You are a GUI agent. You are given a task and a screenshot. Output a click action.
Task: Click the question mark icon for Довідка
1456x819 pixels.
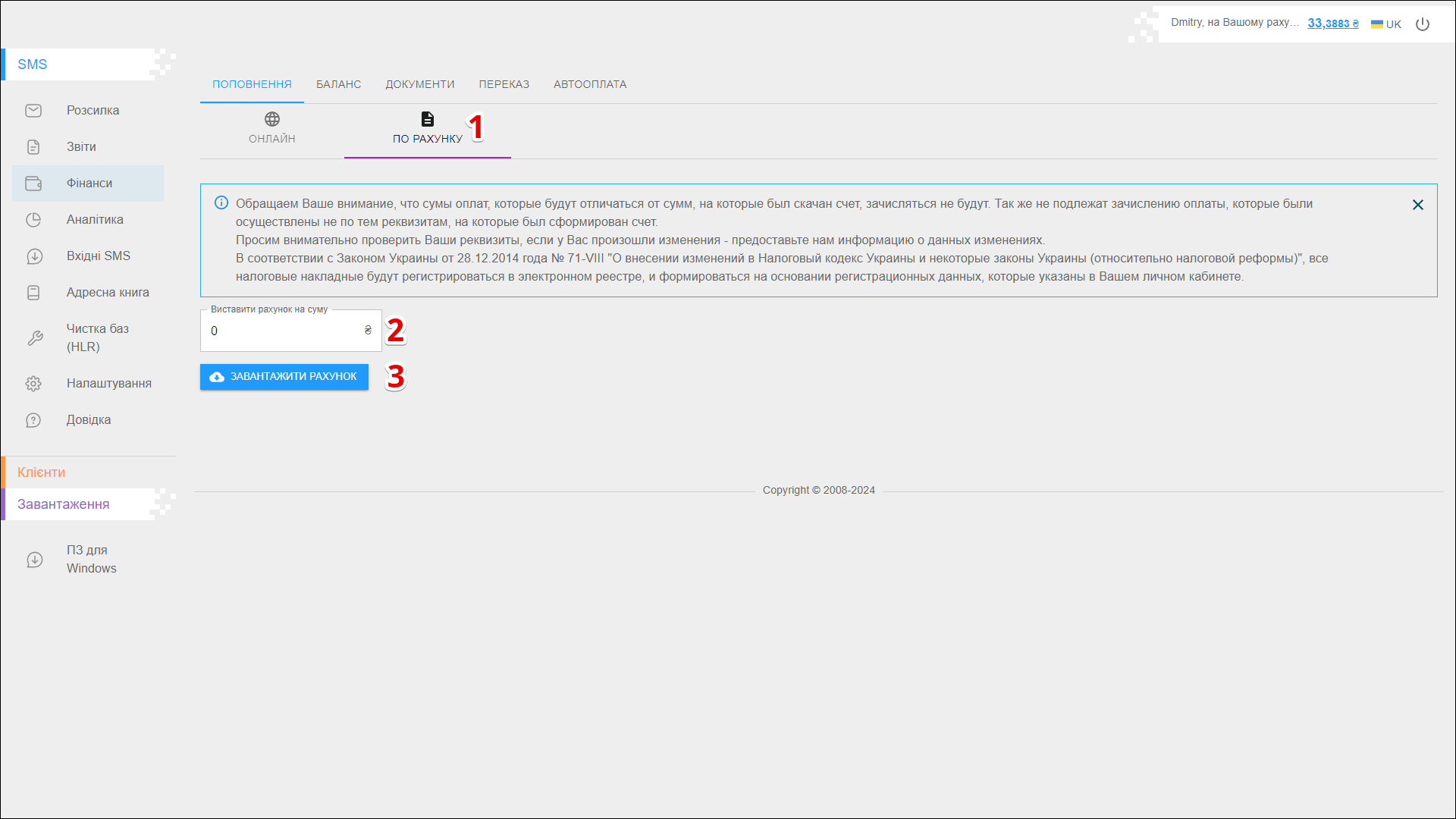point(33,420)
